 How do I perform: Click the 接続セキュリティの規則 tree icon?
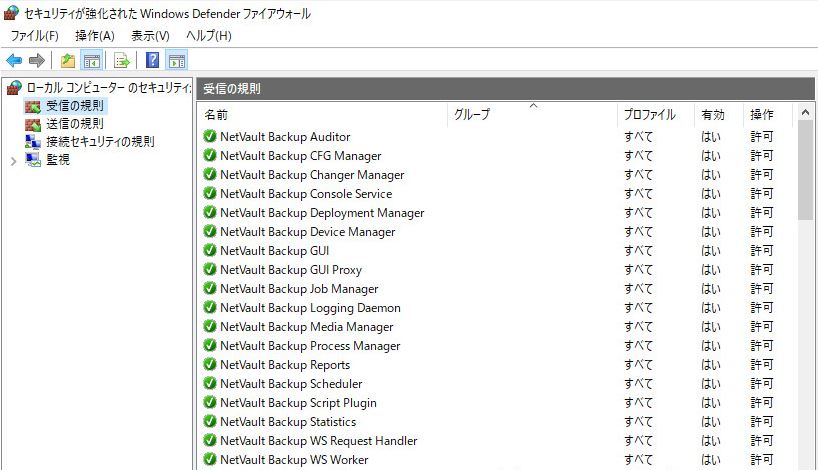click(x=32, y=142)
